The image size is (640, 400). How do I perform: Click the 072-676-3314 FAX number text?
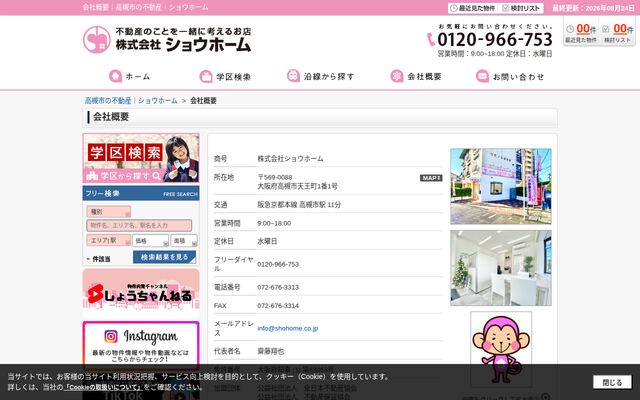click(278, 306)
